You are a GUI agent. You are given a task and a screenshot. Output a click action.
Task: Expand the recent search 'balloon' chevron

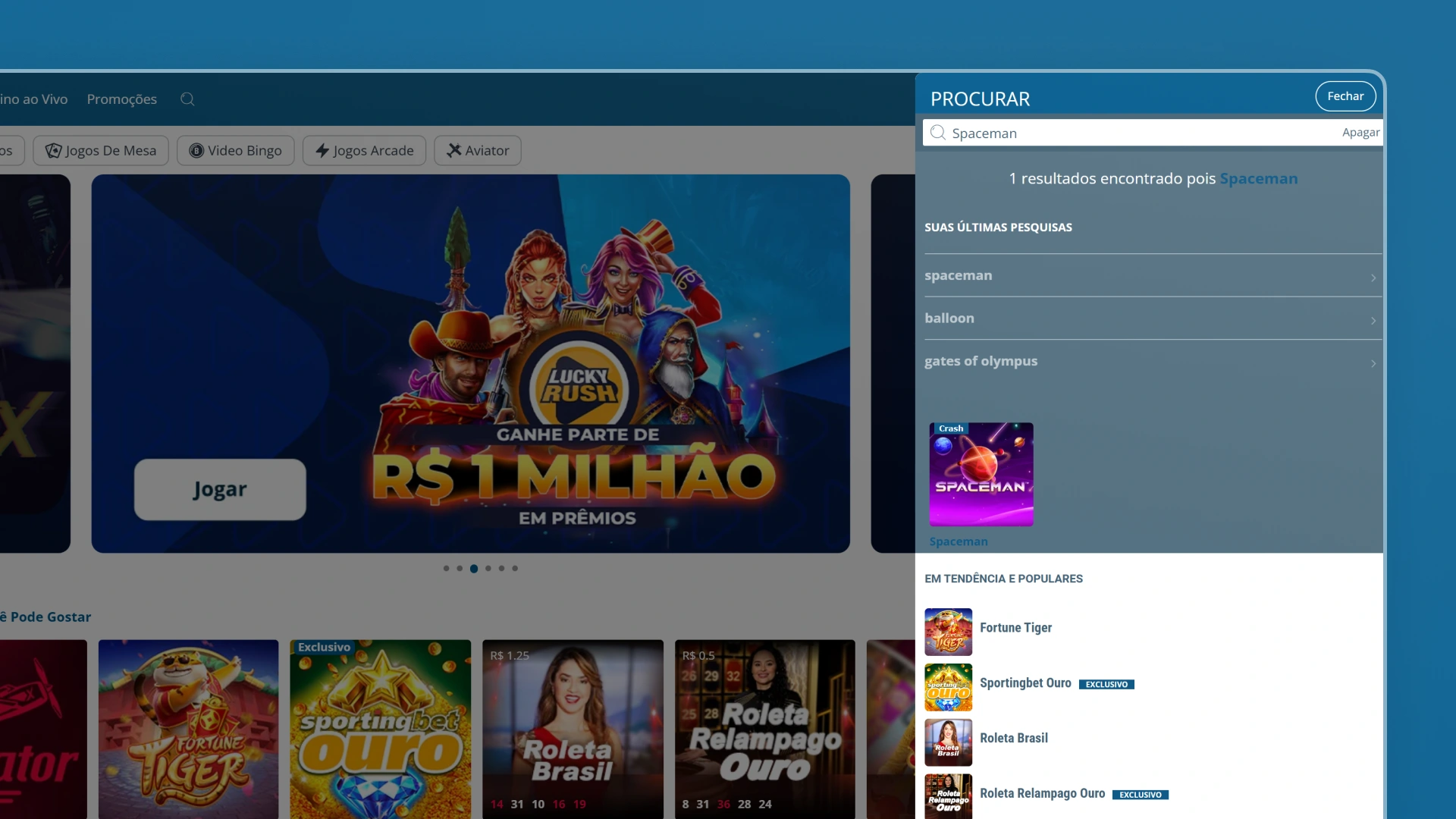pos(1373,320)
